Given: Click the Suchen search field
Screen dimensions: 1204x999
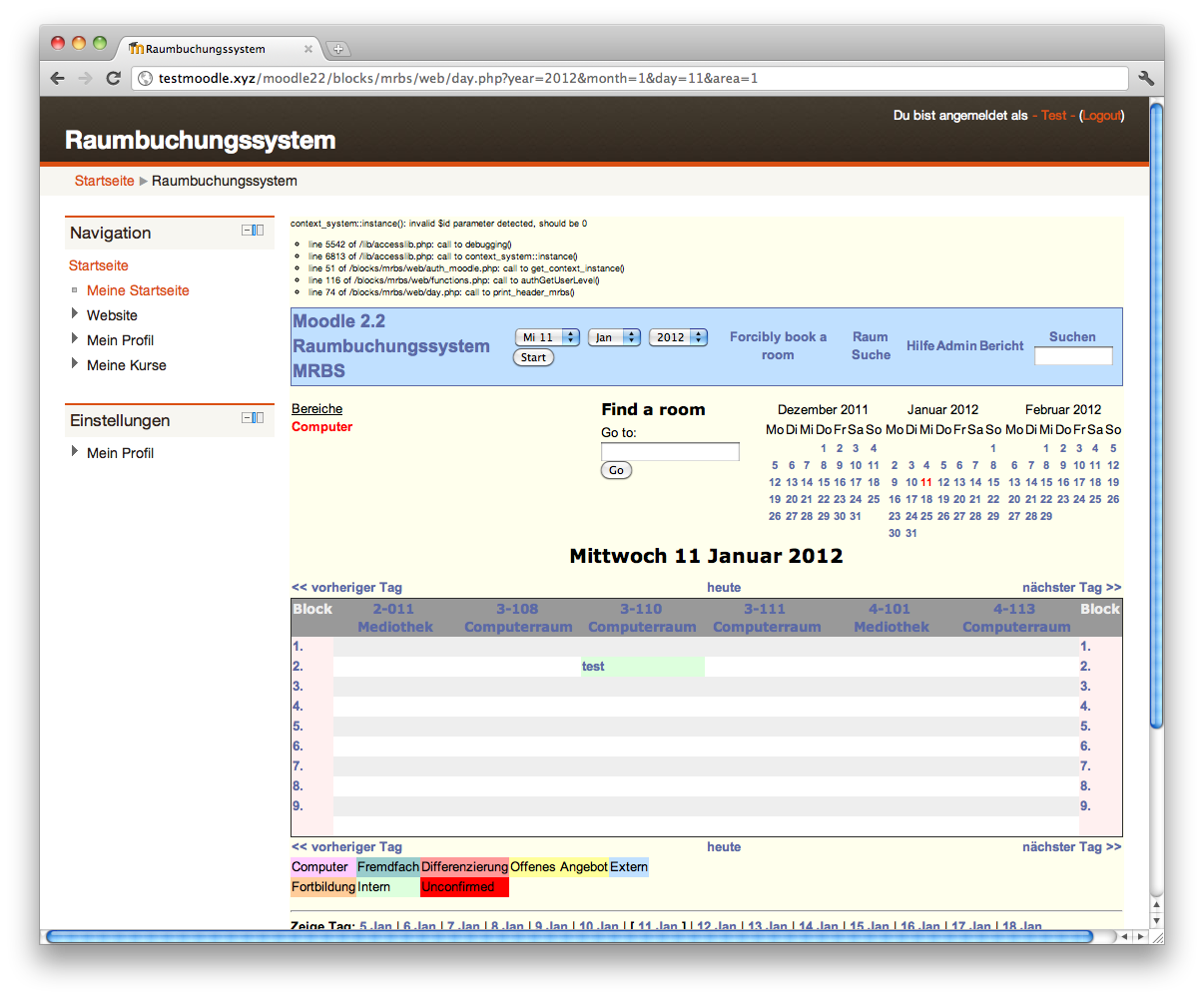Looking at the screenshot, I should pyautogui.click(x=1073, y=356).
